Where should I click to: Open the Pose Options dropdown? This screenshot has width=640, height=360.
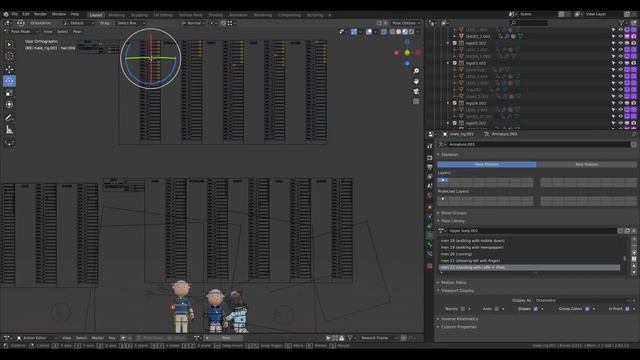405,23
